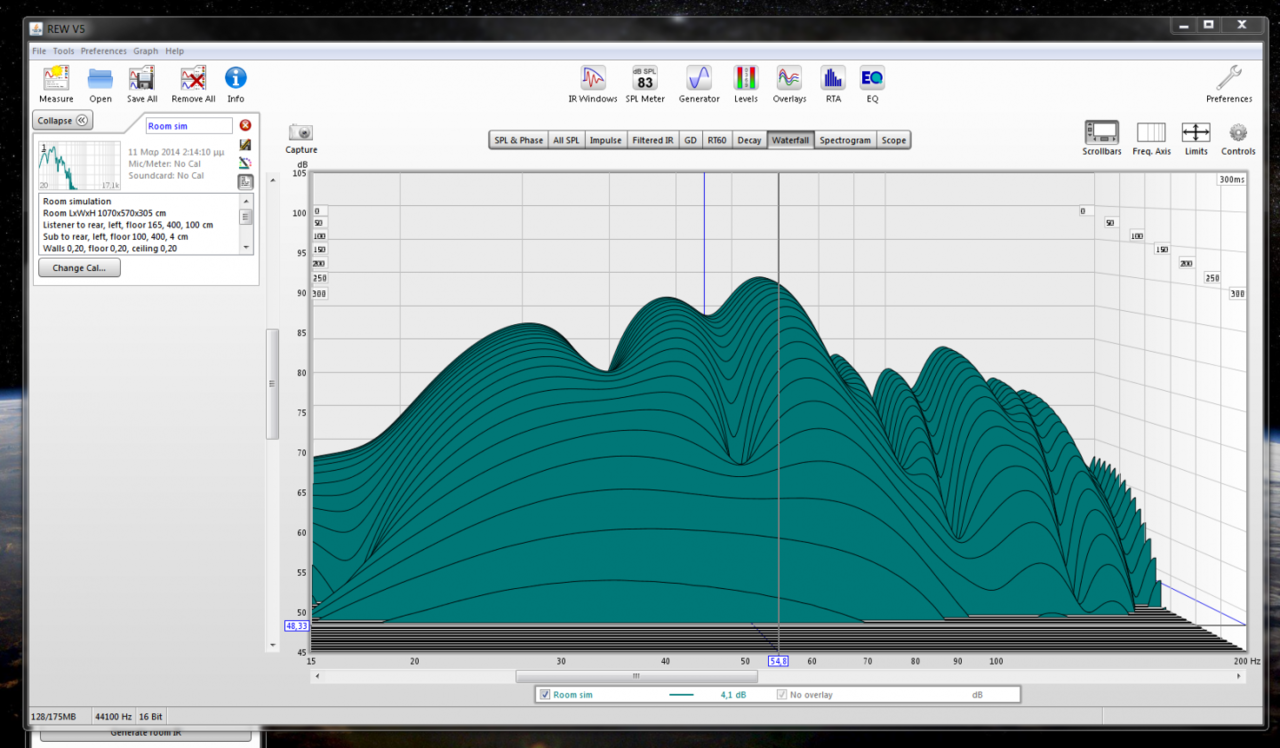Image resolution: width=1280 pixels, height=748 pixels.
Task: Toggle the No overlay checkbox
Action: tap(782, 694)
